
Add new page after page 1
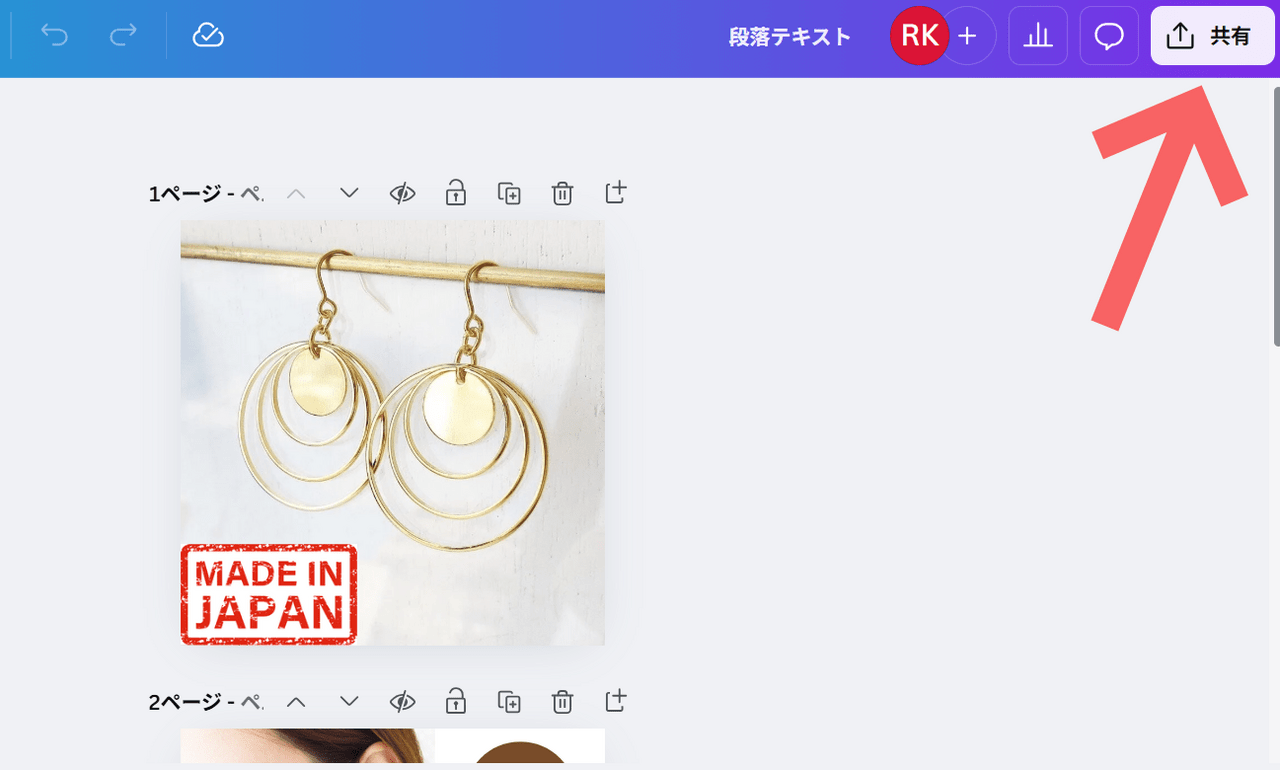(616, 192)
